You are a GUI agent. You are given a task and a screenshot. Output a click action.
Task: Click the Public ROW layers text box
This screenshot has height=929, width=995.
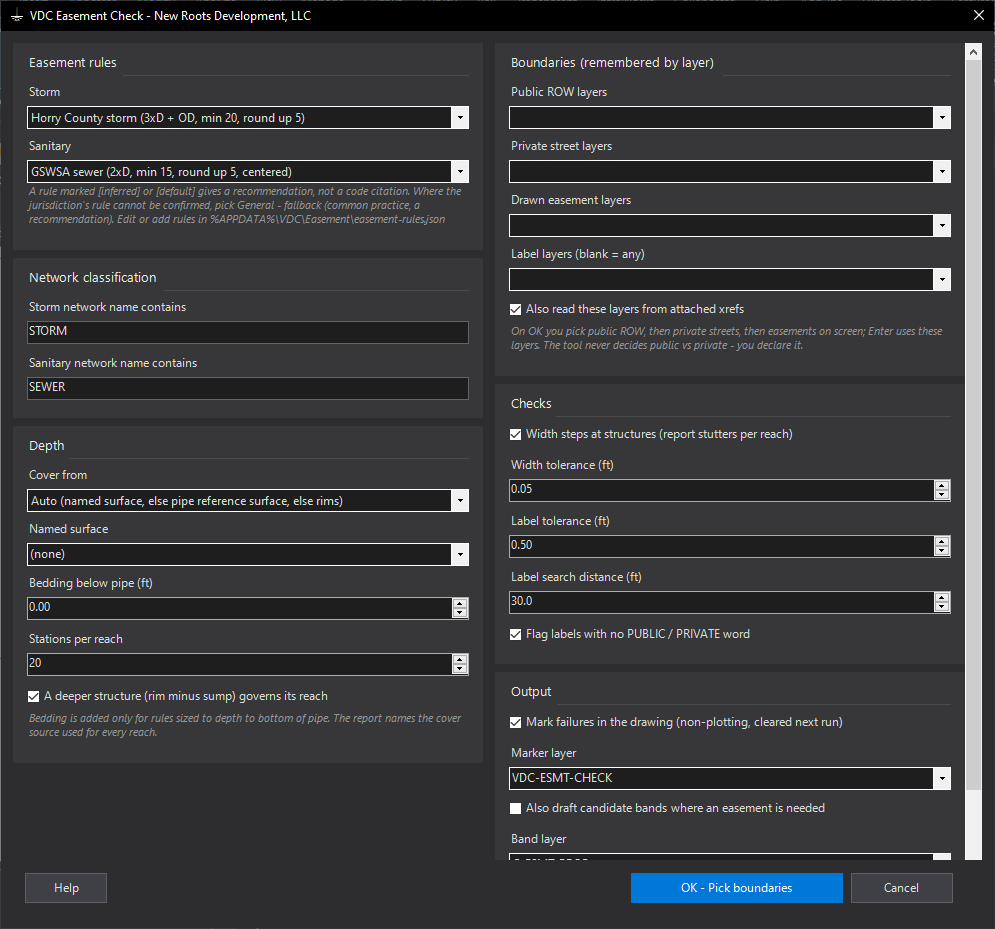tap(721, 118)
